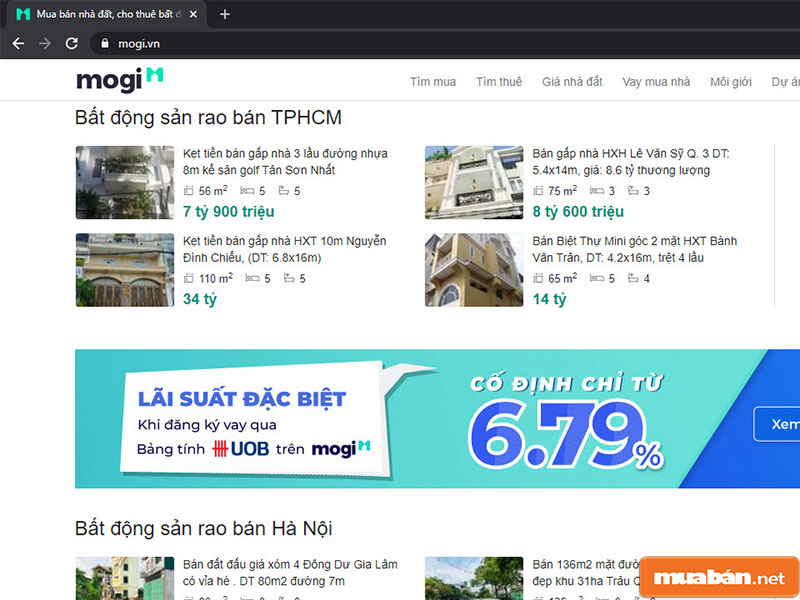Viewport: 800px width, 600px height.
Task: Open listing Bán 136m2 mặt đường
Action: tap(586, 572)
